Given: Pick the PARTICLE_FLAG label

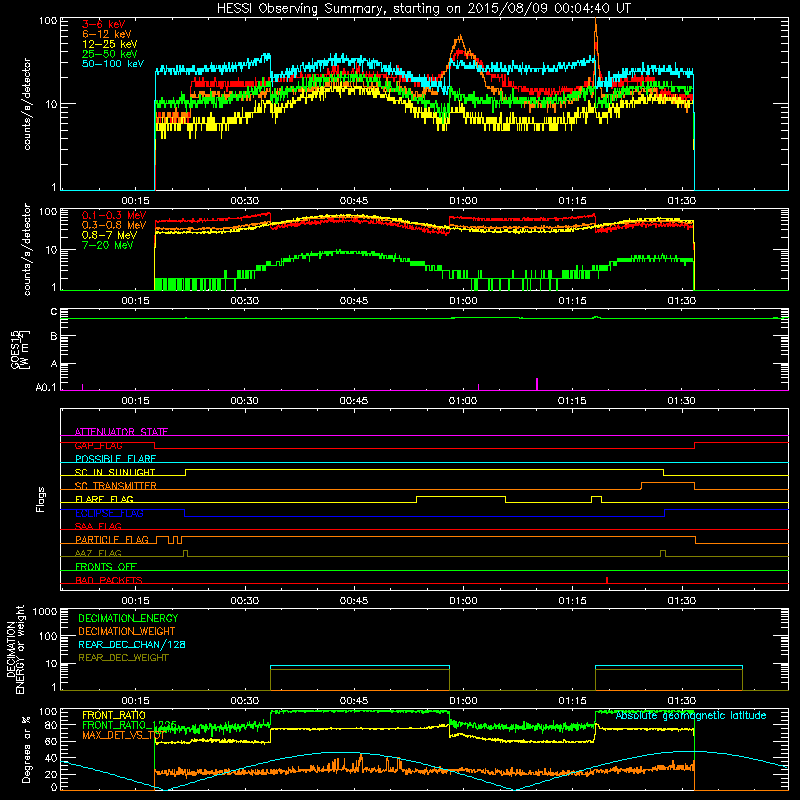Looking at the screenshot, I should pyautogui.click(x=112, y=539).
